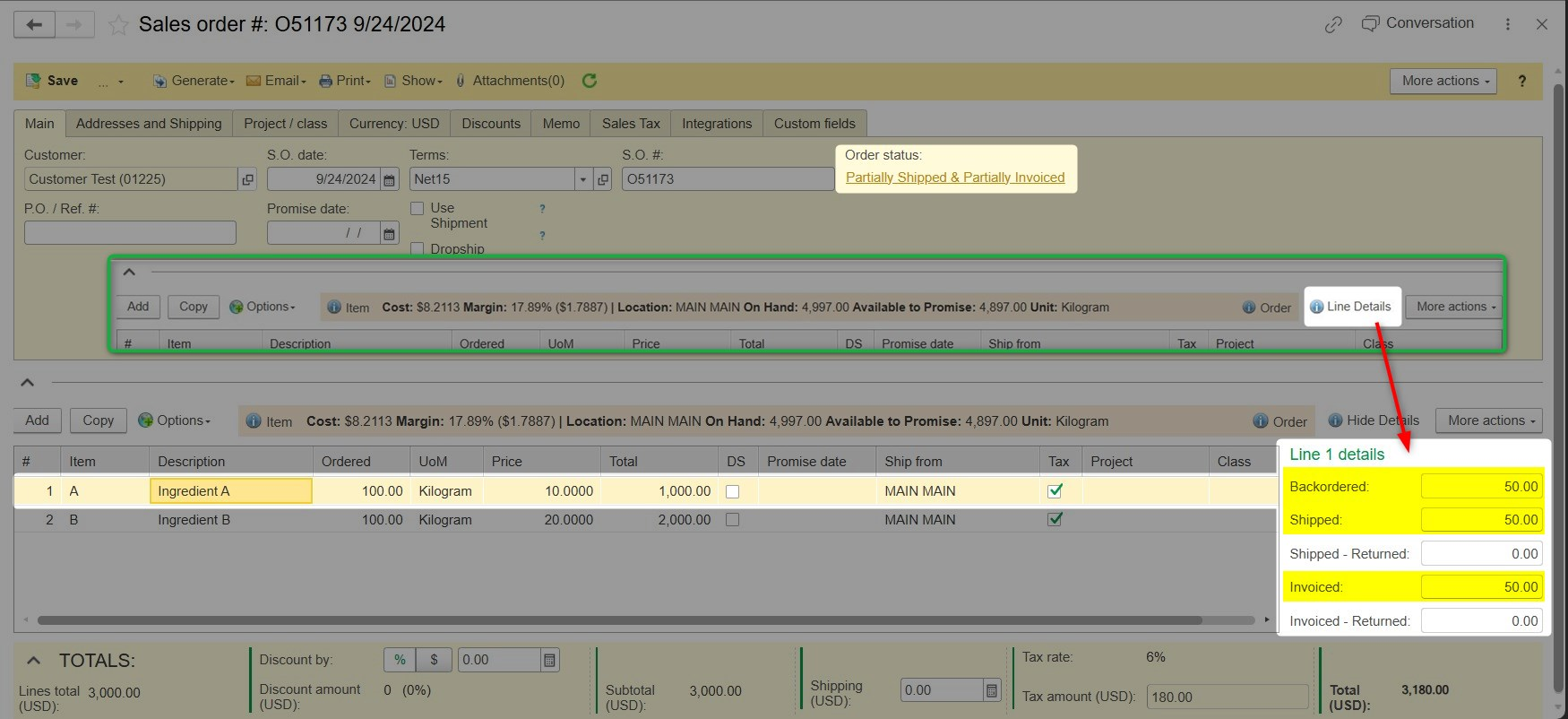Go back with the left arrow button
This screenshot has width=1568, height=719.
(34, 24)
